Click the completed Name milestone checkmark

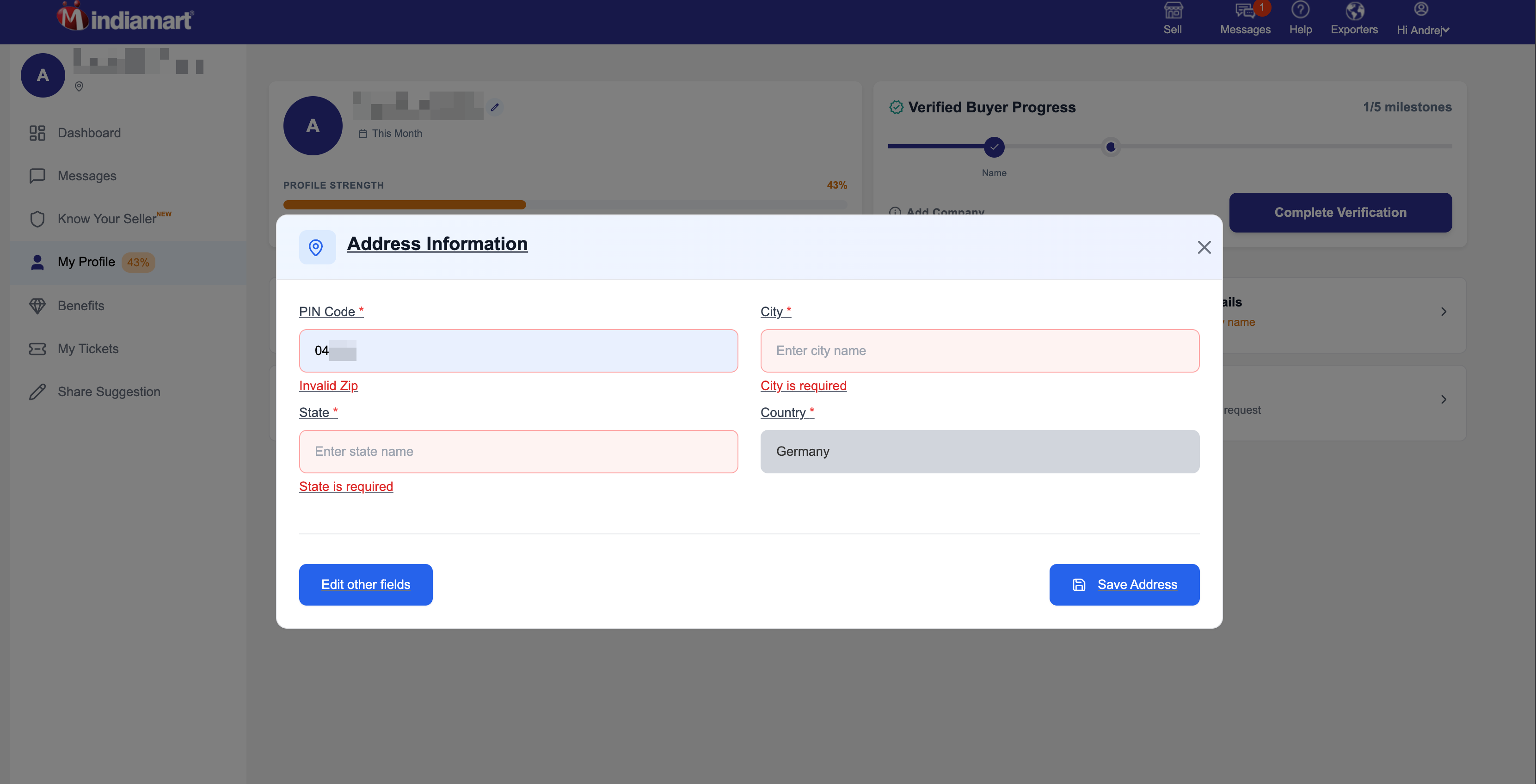pos(994,147)
